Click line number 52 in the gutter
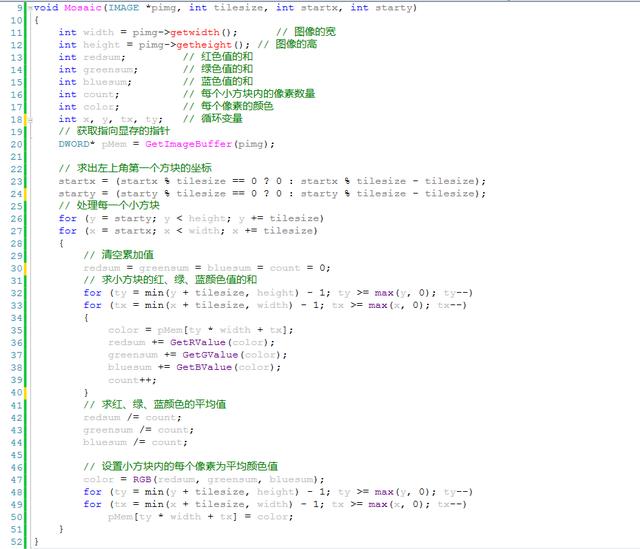Image resolution: width=640 pixels, height=549 pixels. [16, 542]
